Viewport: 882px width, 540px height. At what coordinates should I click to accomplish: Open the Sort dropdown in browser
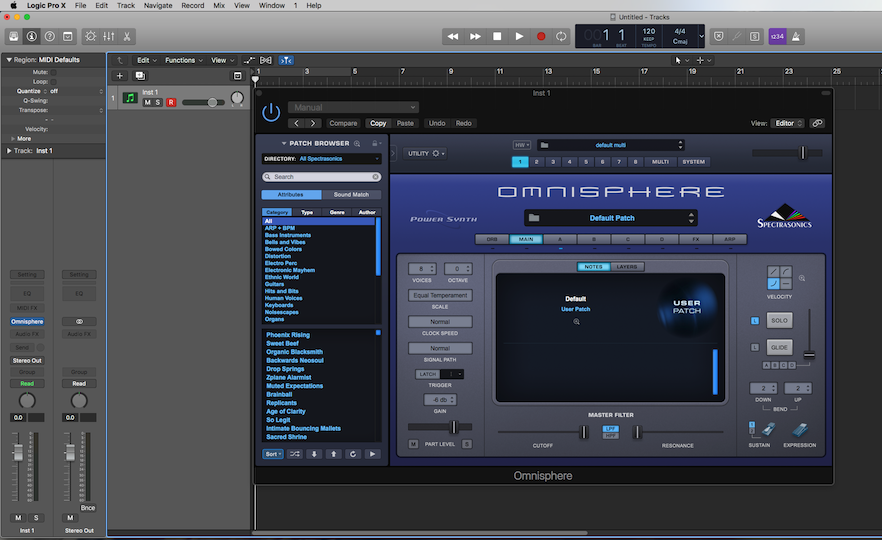pyautogui.click(x=273, y=454)
